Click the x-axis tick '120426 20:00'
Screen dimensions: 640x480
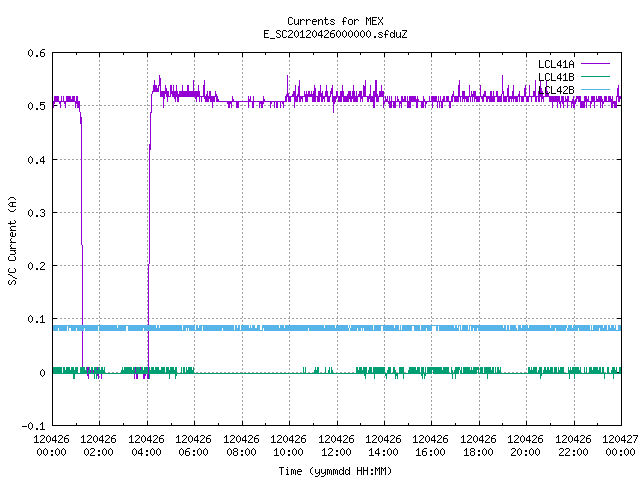(x=525, y=446)
